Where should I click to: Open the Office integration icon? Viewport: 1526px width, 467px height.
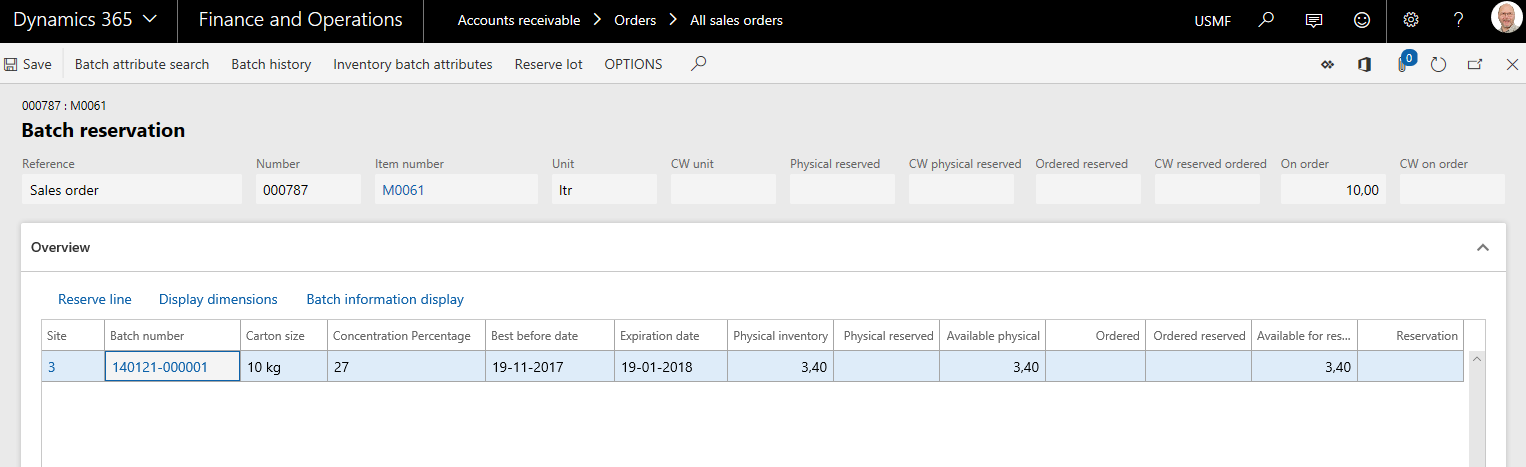1364,64
